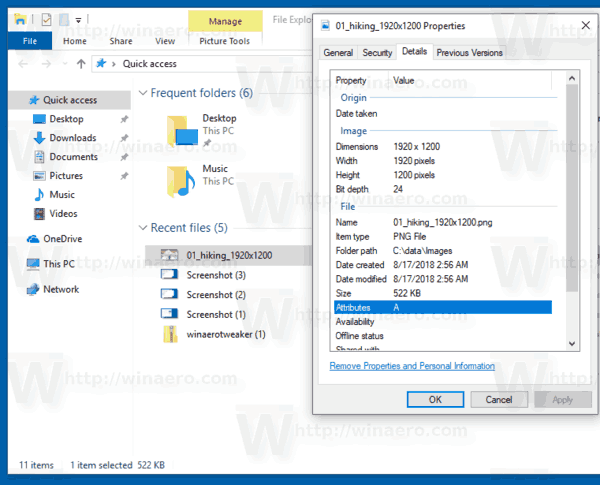Collapse the Recent files group
Viewport: 600px width, 485px height.
143,228
